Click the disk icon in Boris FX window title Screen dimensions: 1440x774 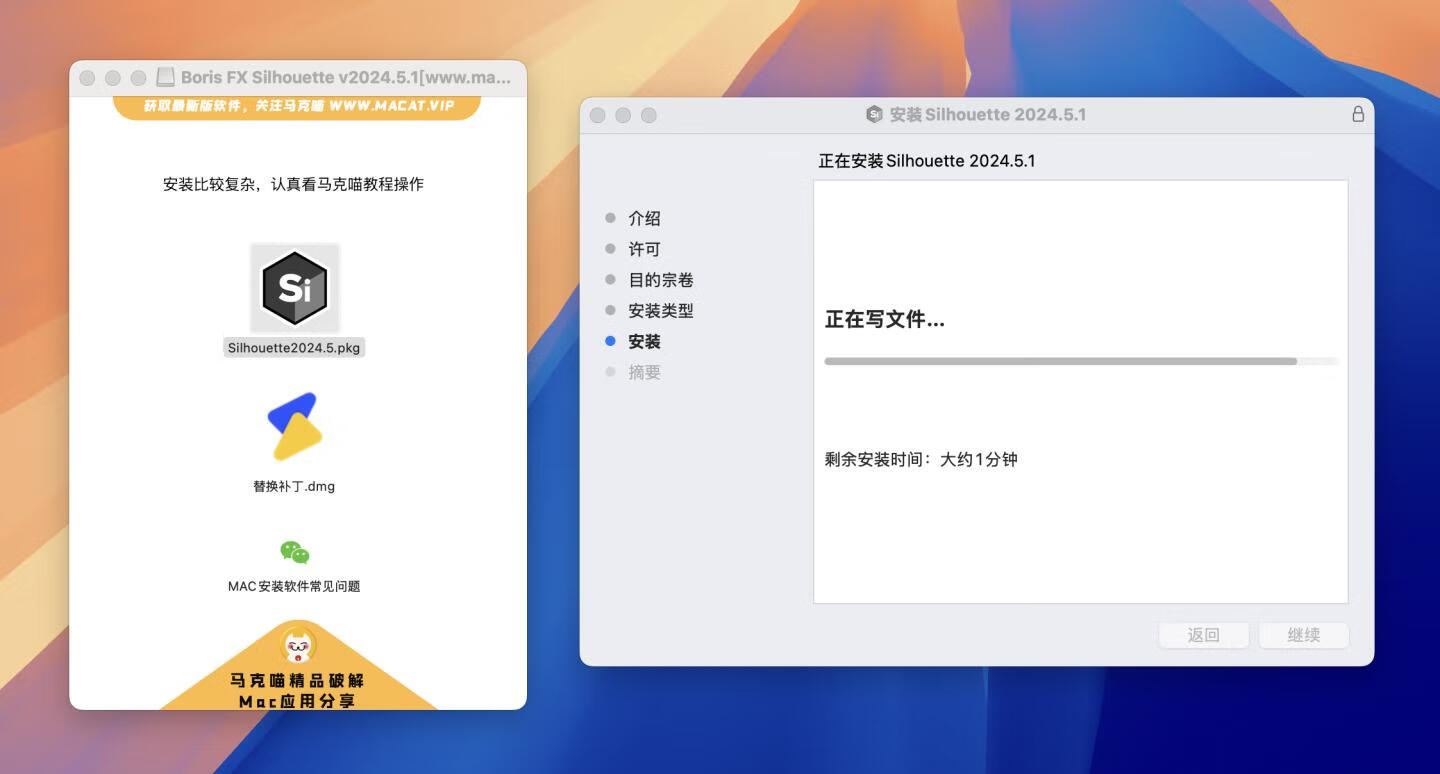(165, 77)
